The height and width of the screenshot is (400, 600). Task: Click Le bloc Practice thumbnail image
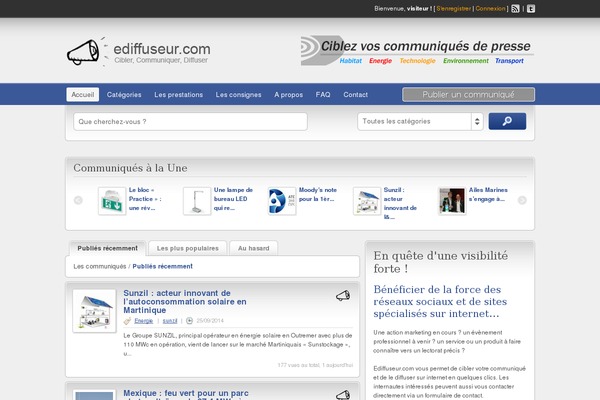click(x=112, y=201)
